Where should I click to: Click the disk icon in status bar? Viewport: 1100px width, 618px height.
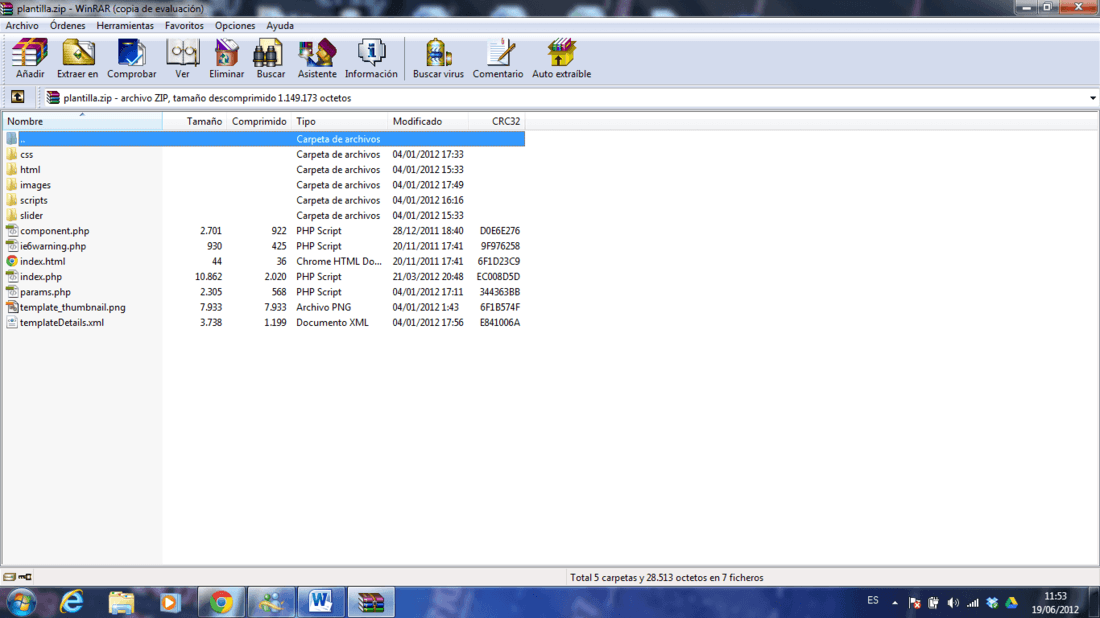(x=9, y=577)
